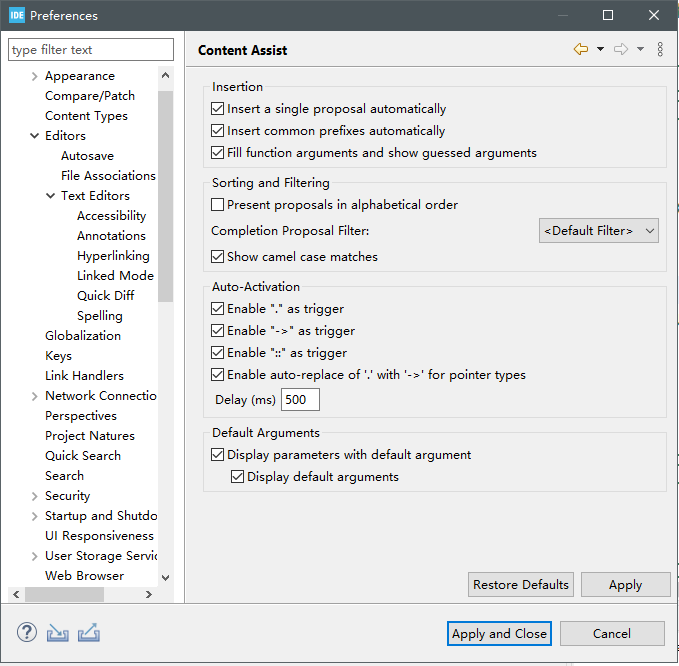Expand the Network Connections tree node
The height and width of the screenshot is (666, 679).
tap(35, 396)
